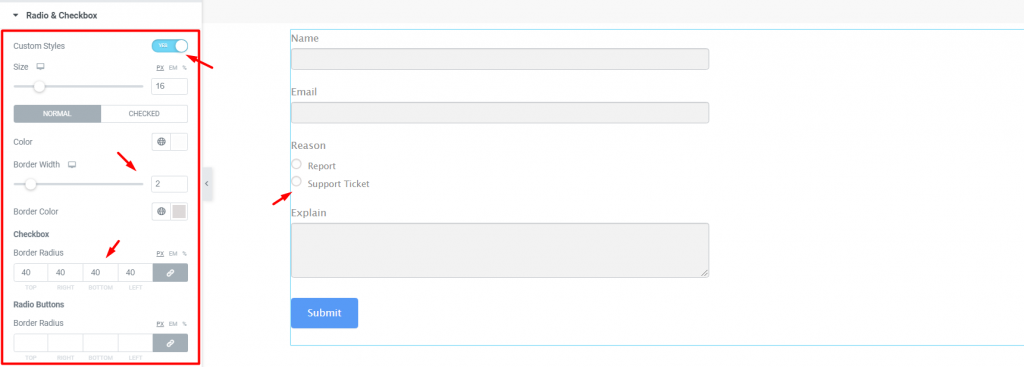Switch to the Checked tab
The image size is (1024, 367).
click(144, 114)
